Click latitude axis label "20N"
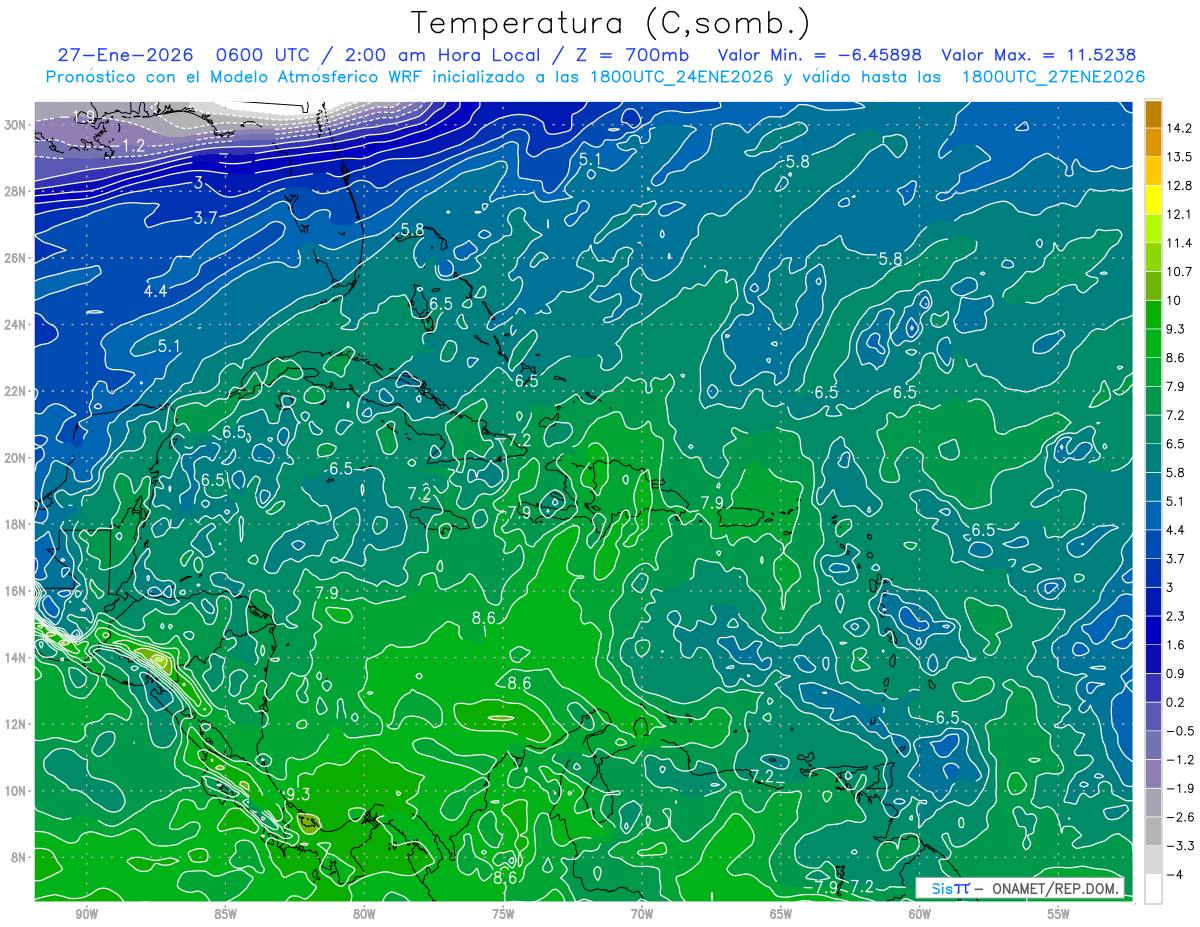 coord(15,458)
